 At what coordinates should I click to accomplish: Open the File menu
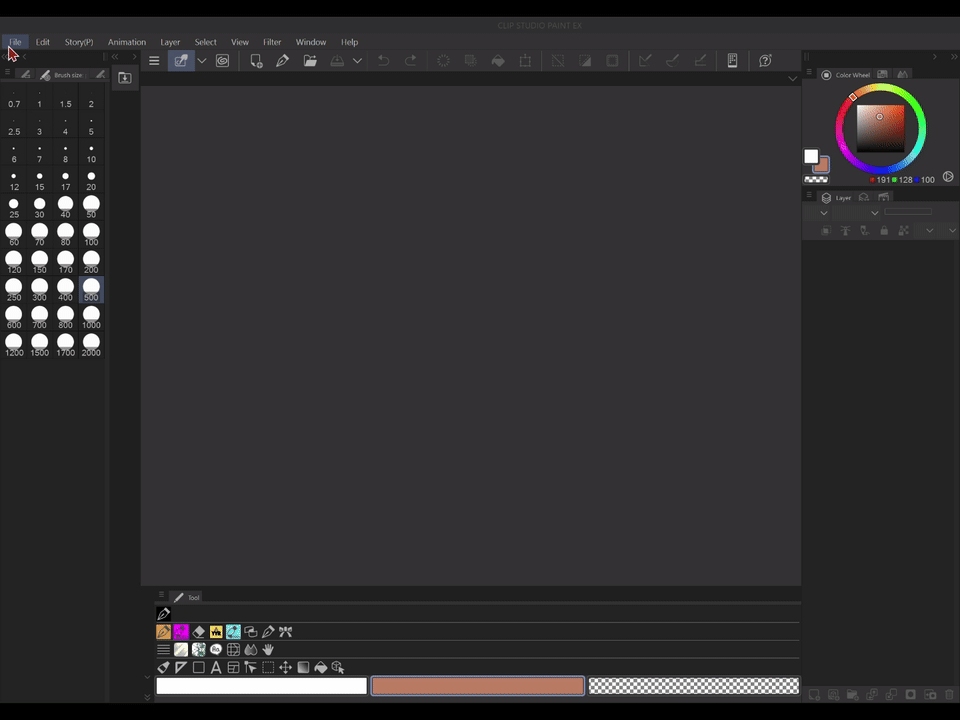pyautogui.click(x=15, y=42)
